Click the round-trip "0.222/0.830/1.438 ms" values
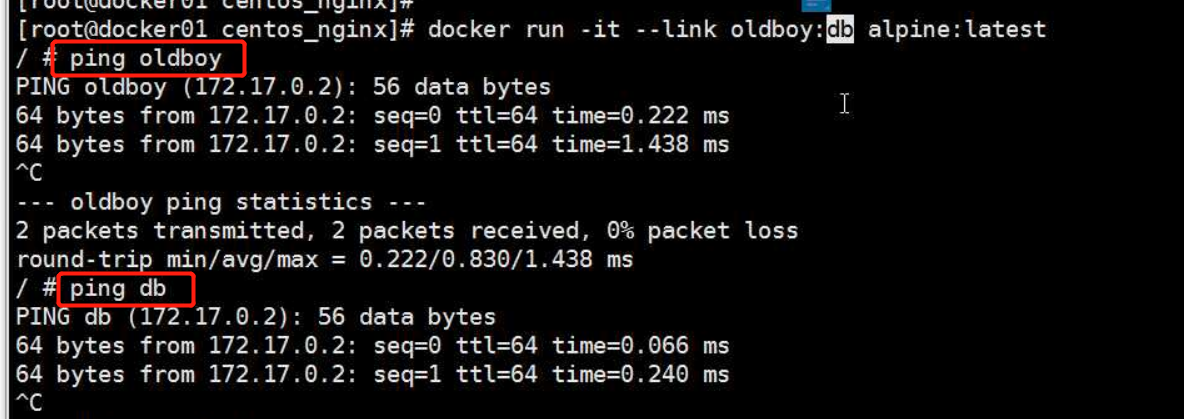 [x=496, y=260]
